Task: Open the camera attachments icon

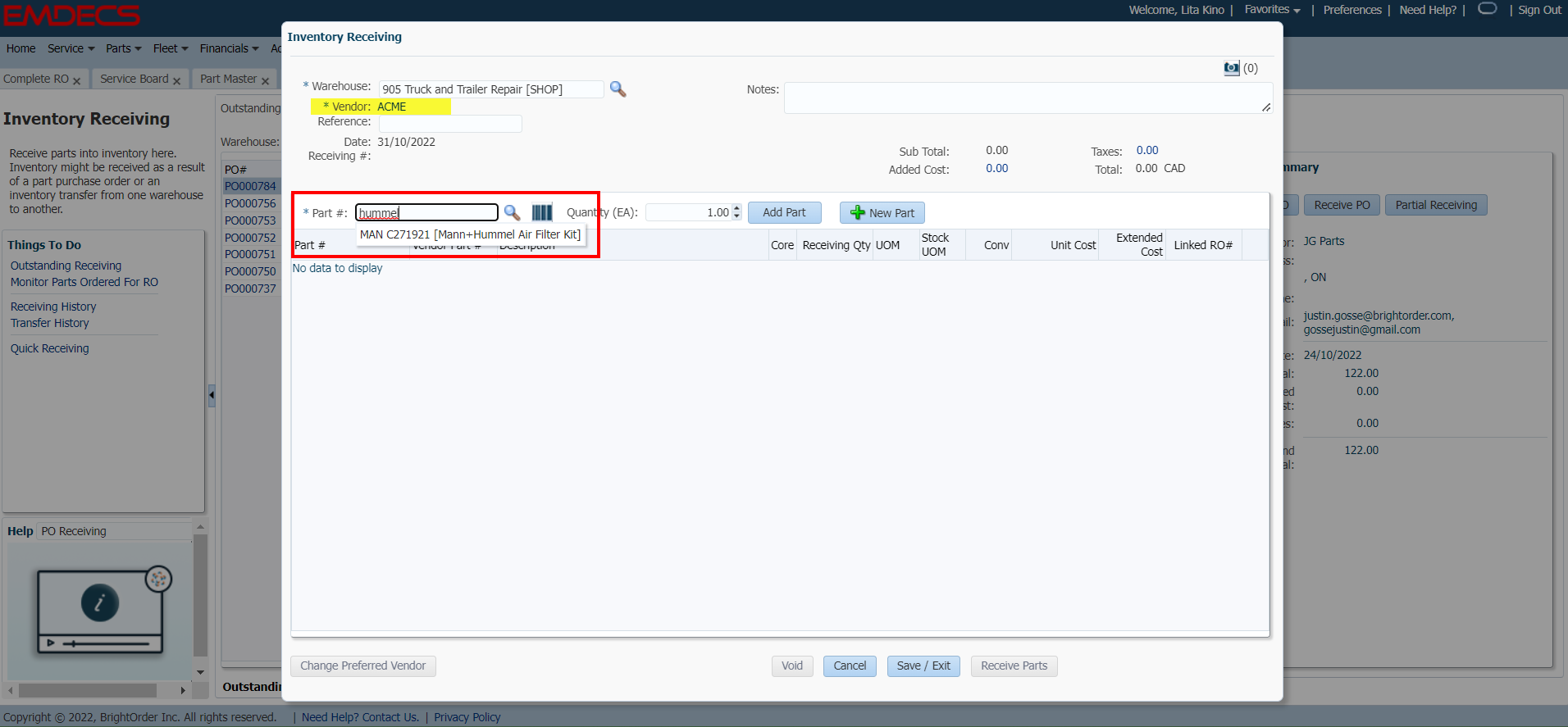Action: pyautogui.click(x=1231, y=69)
